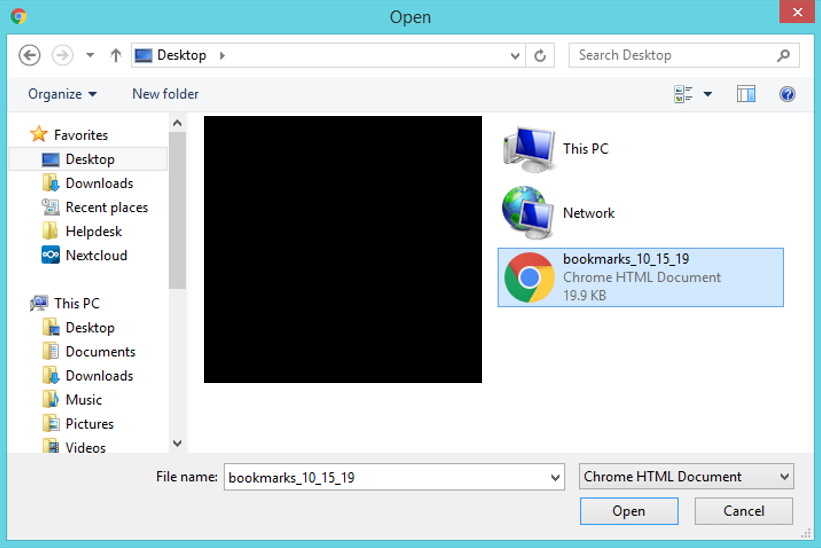Open the File name dropdown arrow
The image size is (821, 548).
[x=555, y=477]
